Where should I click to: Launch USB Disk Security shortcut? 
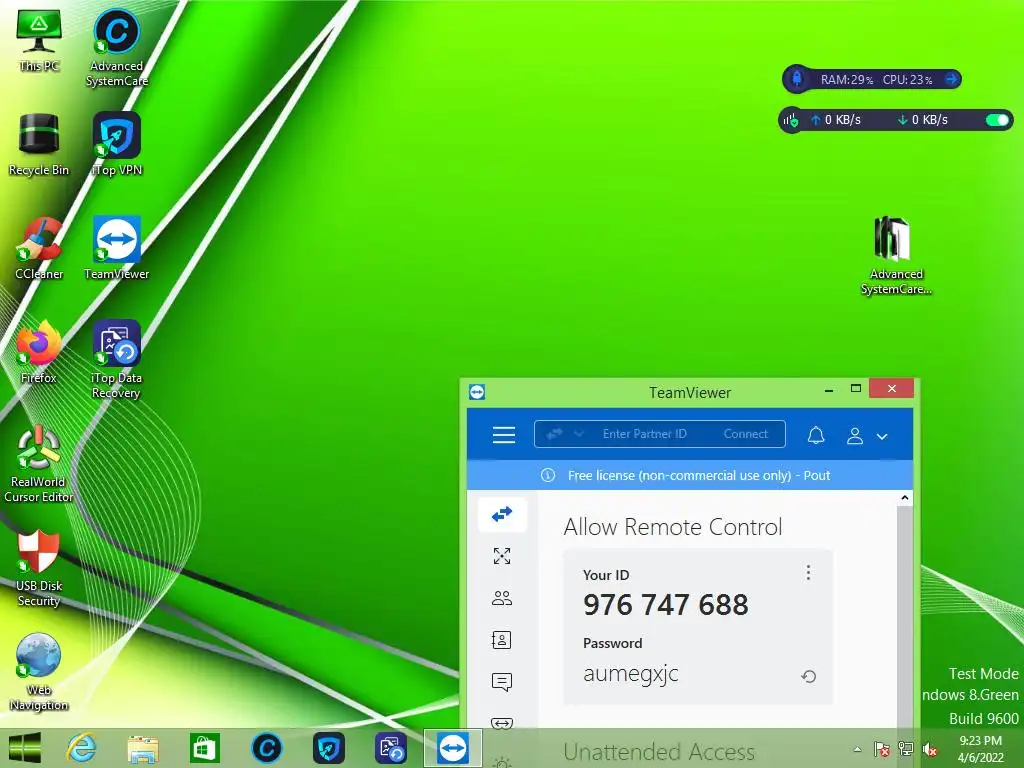39,568
